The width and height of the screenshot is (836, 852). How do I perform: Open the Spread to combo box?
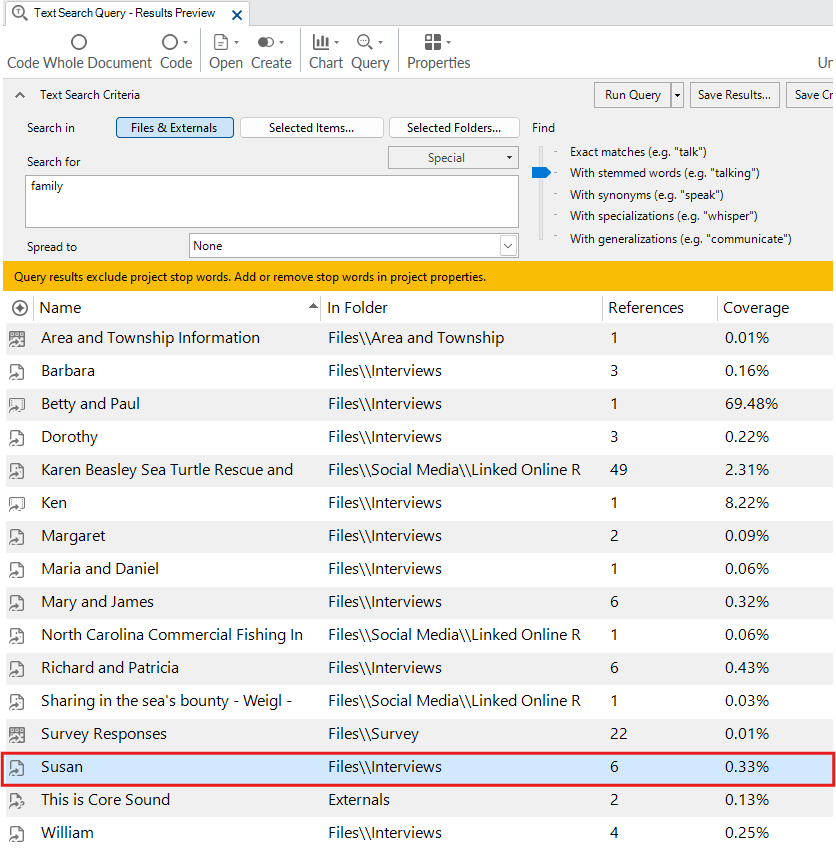(354, 246)
